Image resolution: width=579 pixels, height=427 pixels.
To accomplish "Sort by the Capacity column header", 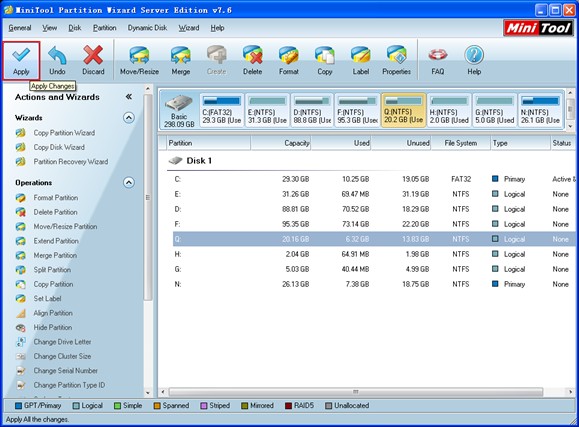I will [x=281, y=143].
